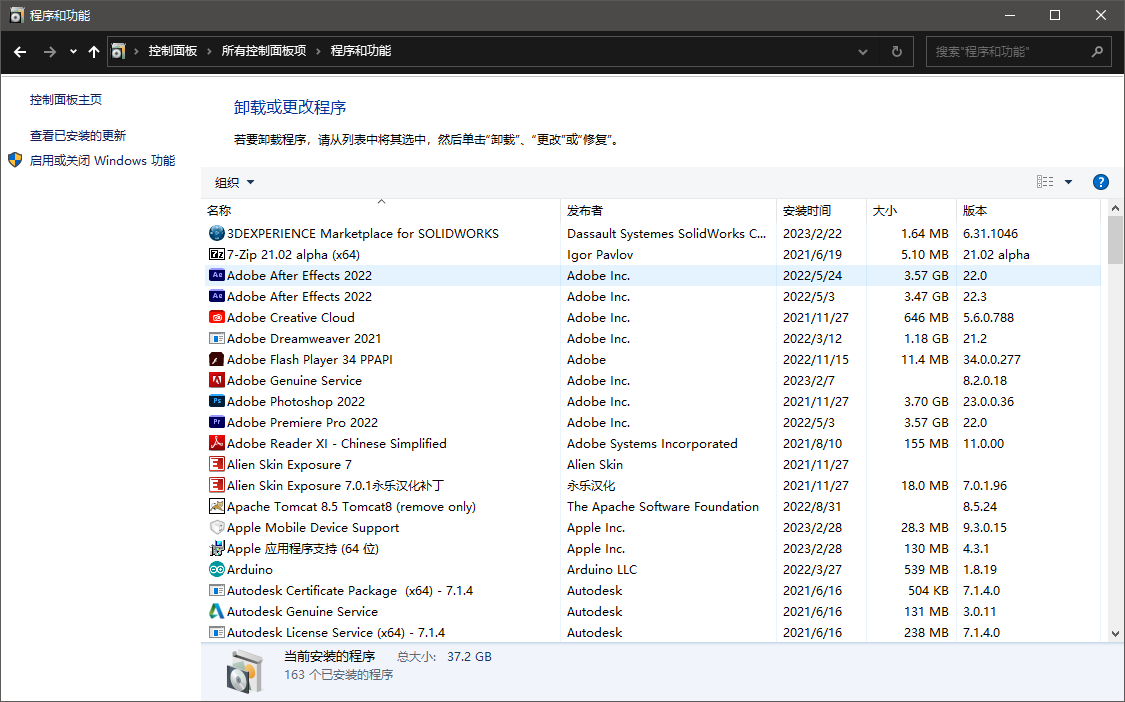Click the 646 MB size cell
This screenshot has height=702, width=1125.
tap(926, 317)
